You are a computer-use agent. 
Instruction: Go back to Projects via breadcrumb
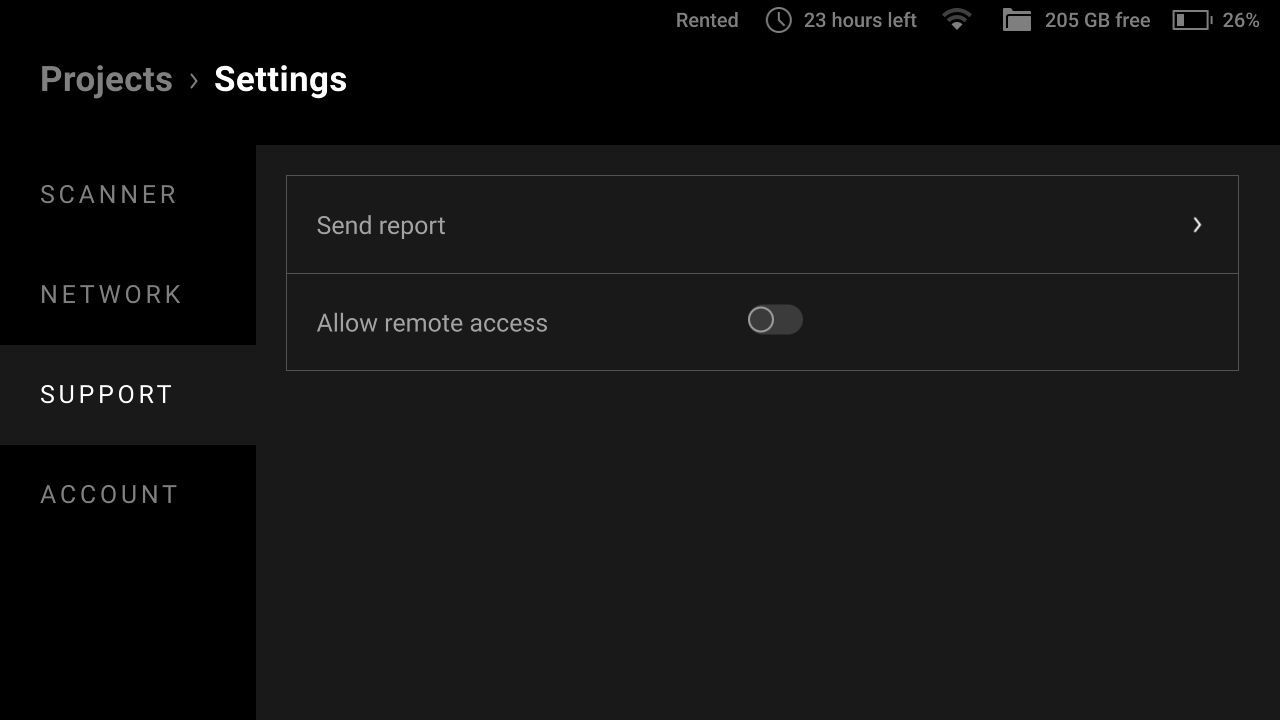[106, 80]
